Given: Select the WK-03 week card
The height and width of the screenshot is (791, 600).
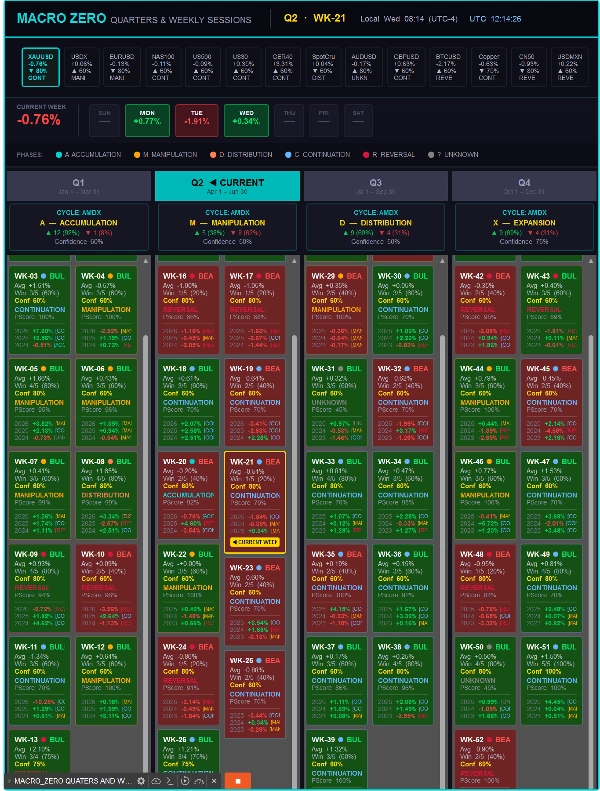Looking at the screenshot, I should pyautogui.click(x=40, y=310).
